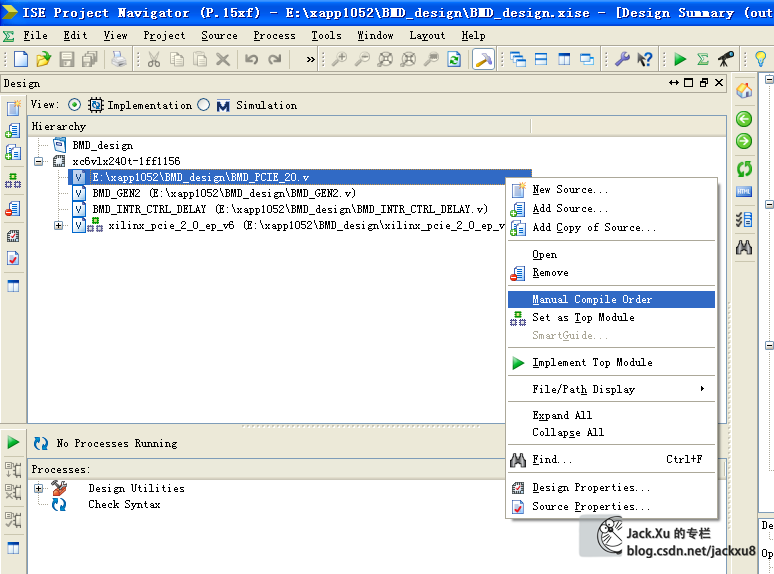774x574 pixels.
Task: Click the Hierarchy column header
Action: coord(280,126)
